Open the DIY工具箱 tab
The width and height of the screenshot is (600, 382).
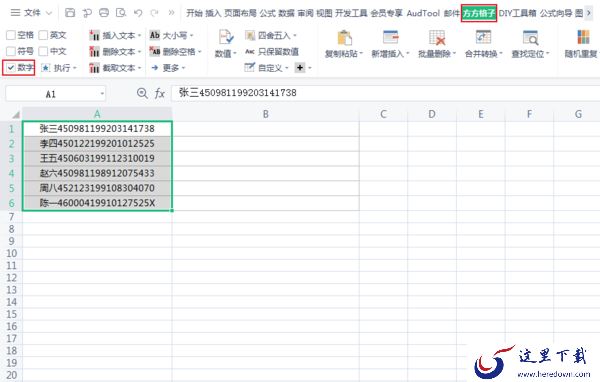[x=517, y=13]
